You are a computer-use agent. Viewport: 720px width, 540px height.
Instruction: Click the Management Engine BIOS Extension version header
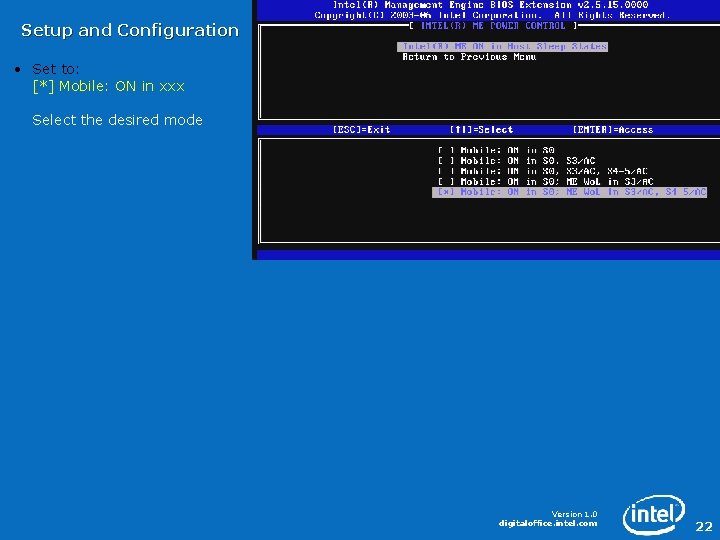click(490, 5)
